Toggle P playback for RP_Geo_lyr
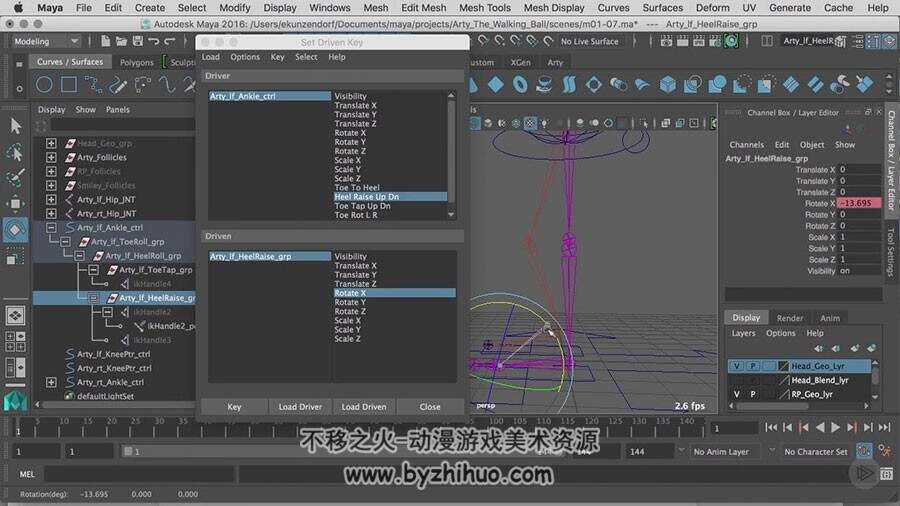 752,394
